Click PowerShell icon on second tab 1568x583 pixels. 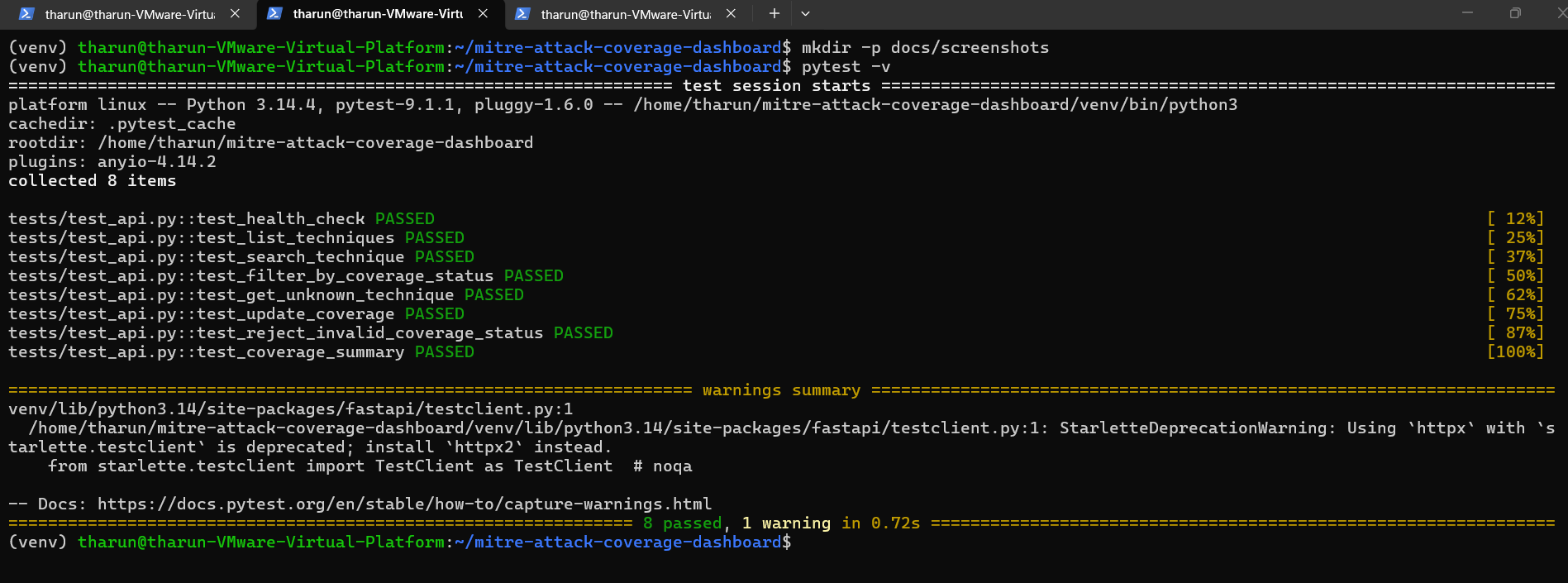[x=274, y=14]
